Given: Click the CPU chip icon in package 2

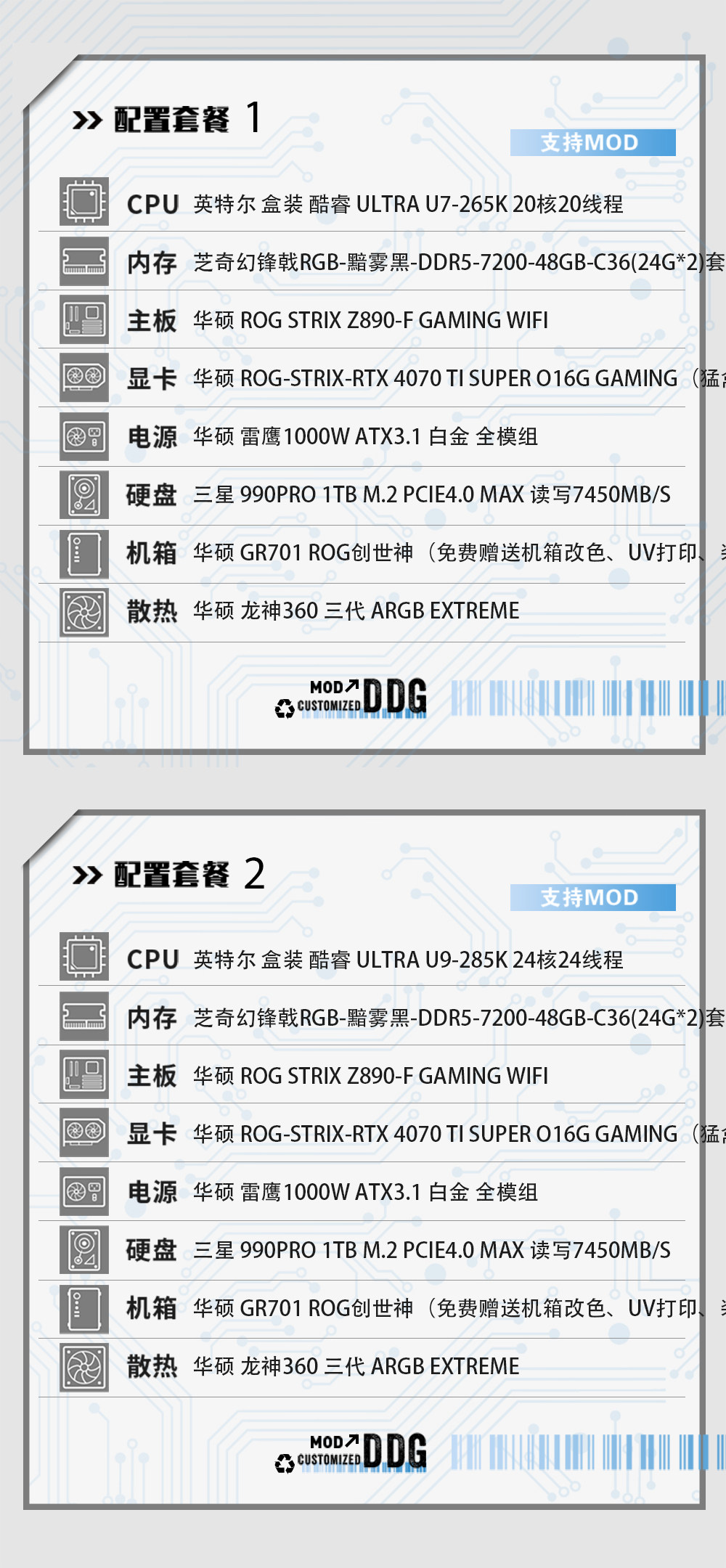Looking at the screenshot, I should (84, 957).
